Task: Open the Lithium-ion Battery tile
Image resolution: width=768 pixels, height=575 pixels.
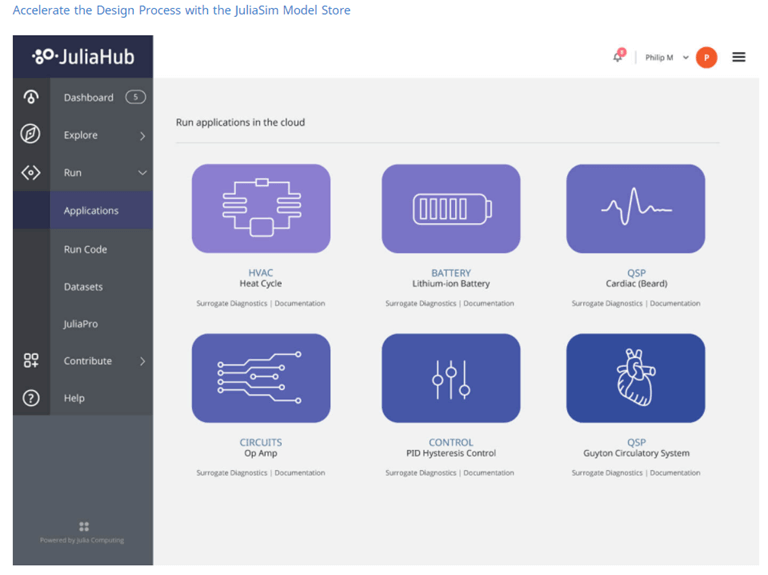Action: click(x=451, y=209)
